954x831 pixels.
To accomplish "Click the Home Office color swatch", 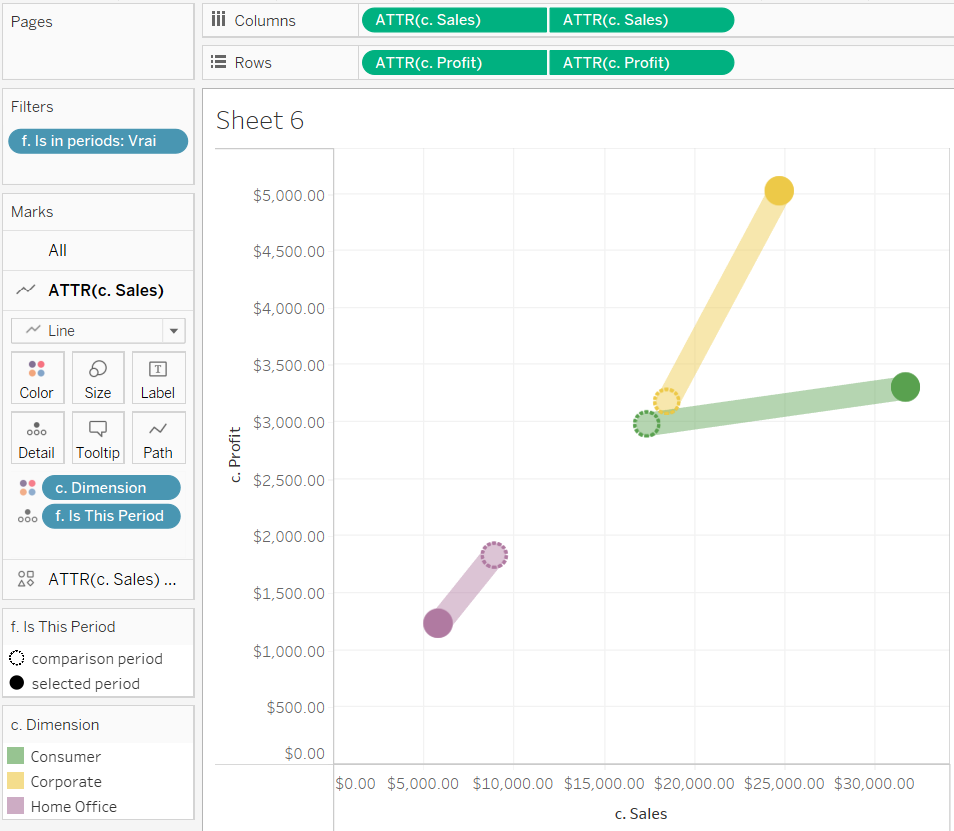I will coord(17,807).
